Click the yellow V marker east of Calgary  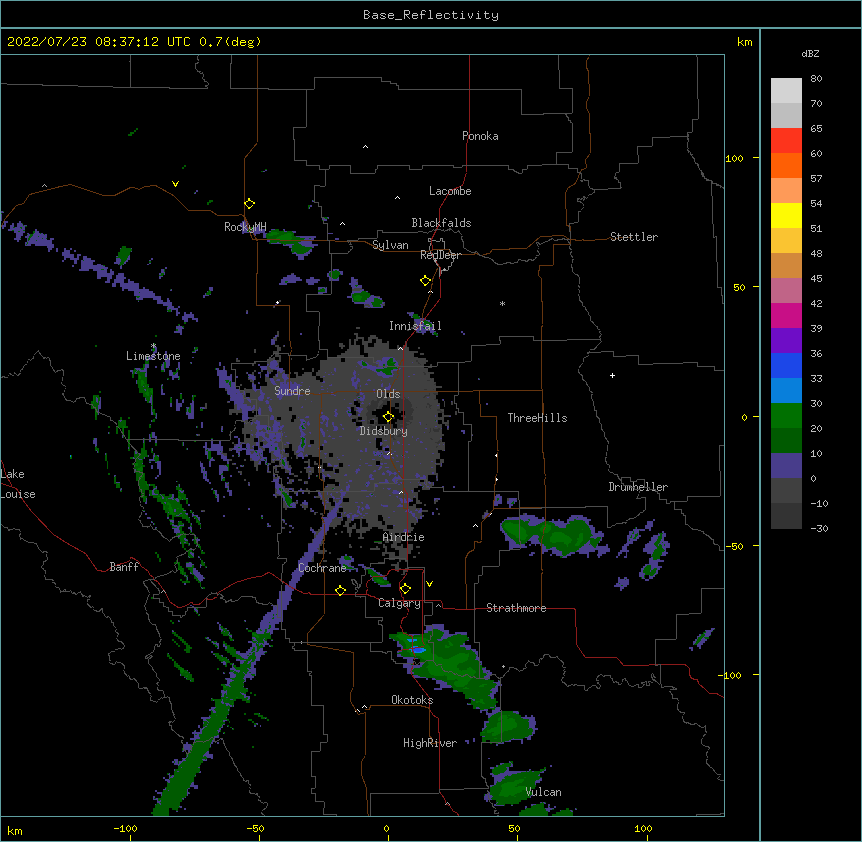click(x=429, y=584)
